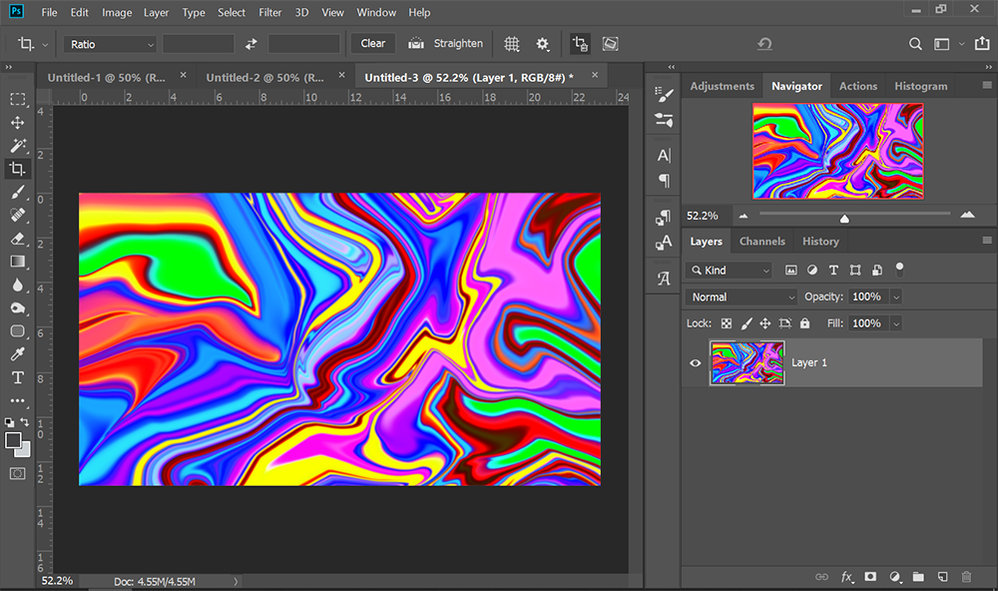The height and width of the screenshot is (591, 998).
Task: Open the Normal blending mode dropdown
Action: pyautogui.click(x=741, y=297)
